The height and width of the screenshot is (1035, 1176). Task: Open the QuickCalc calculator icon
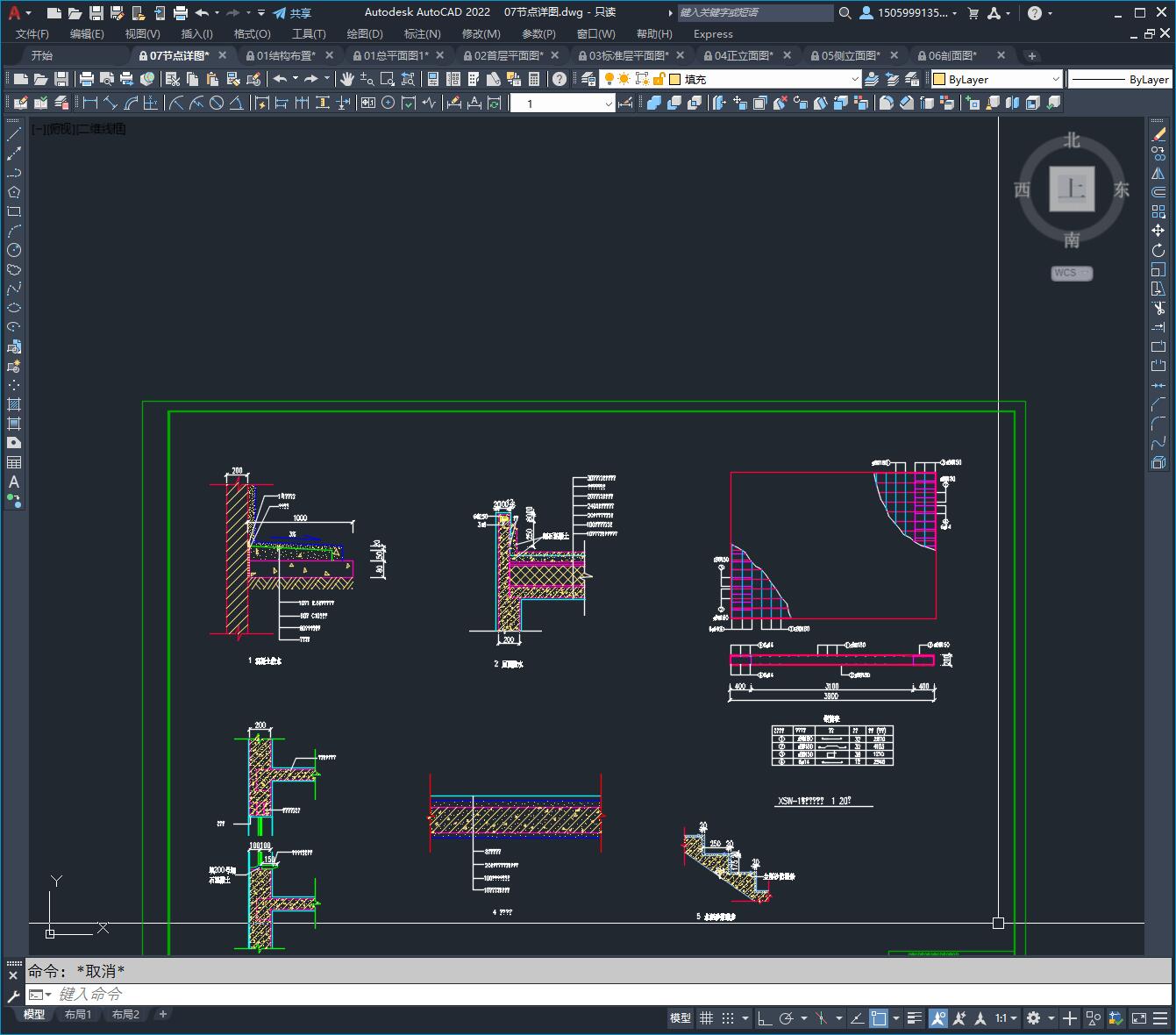(x=534, y=79)
